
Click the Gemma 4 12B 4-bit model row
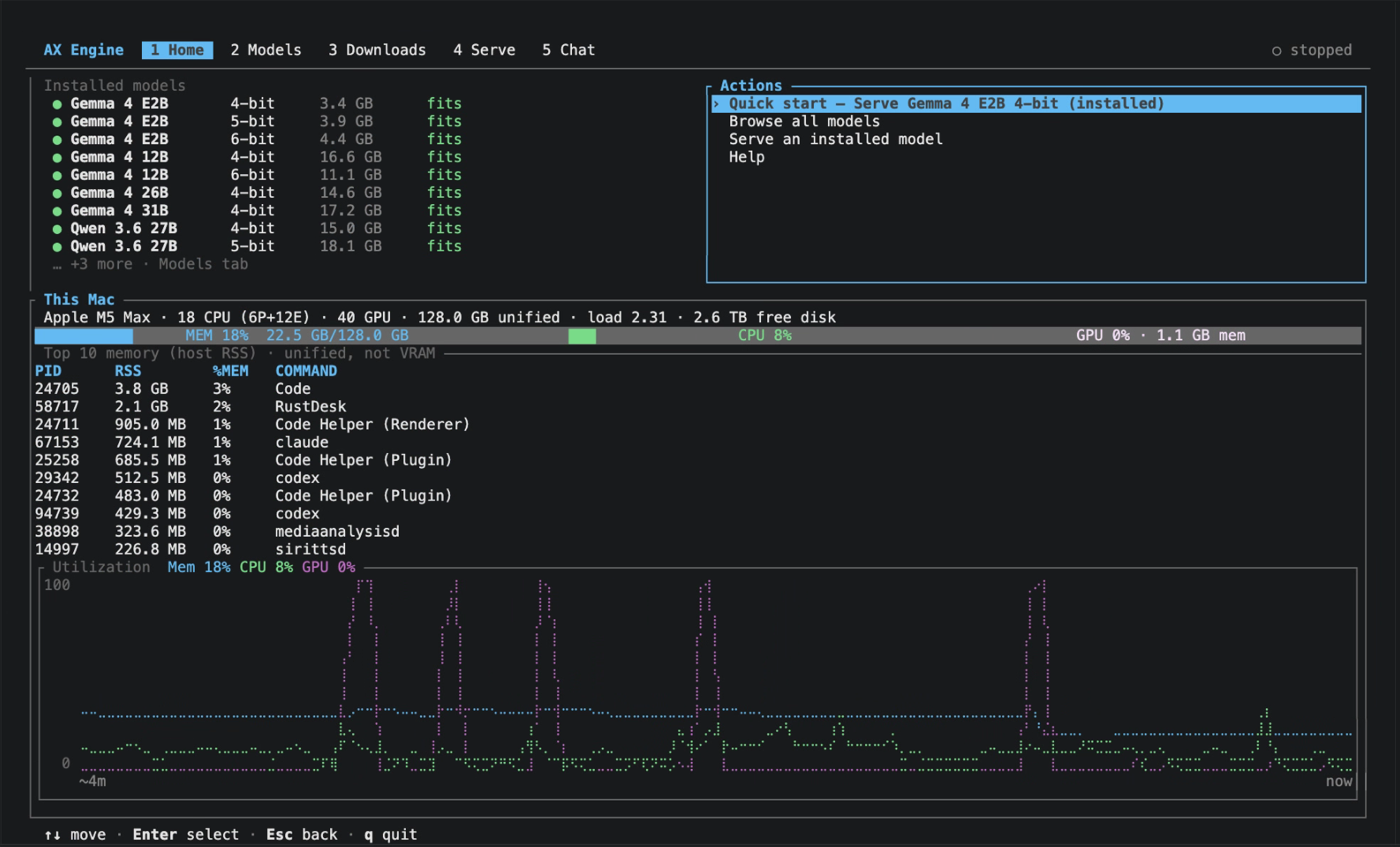point(257,158)
